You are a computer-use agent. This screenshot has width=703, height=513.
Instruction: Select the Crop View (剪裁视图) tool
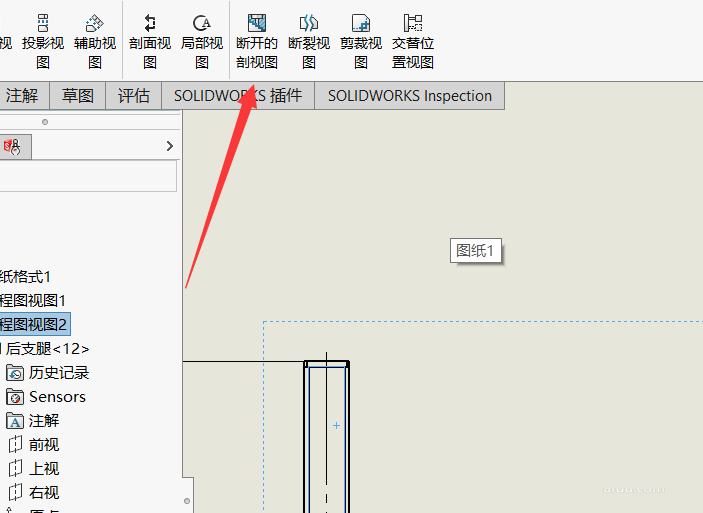point(361,41)
